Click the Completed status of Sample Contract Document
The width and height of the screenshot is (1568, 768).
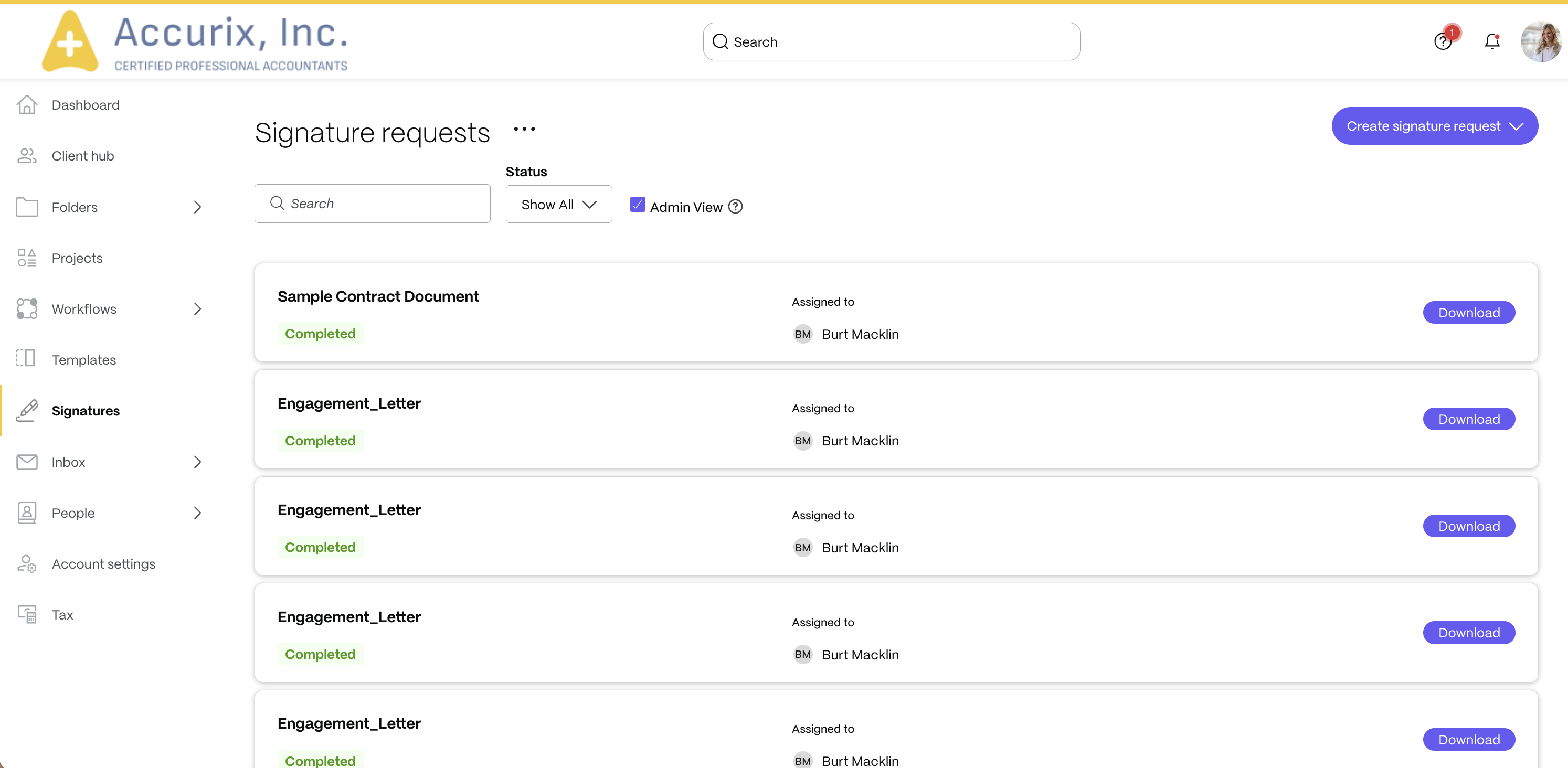point(320,334)
